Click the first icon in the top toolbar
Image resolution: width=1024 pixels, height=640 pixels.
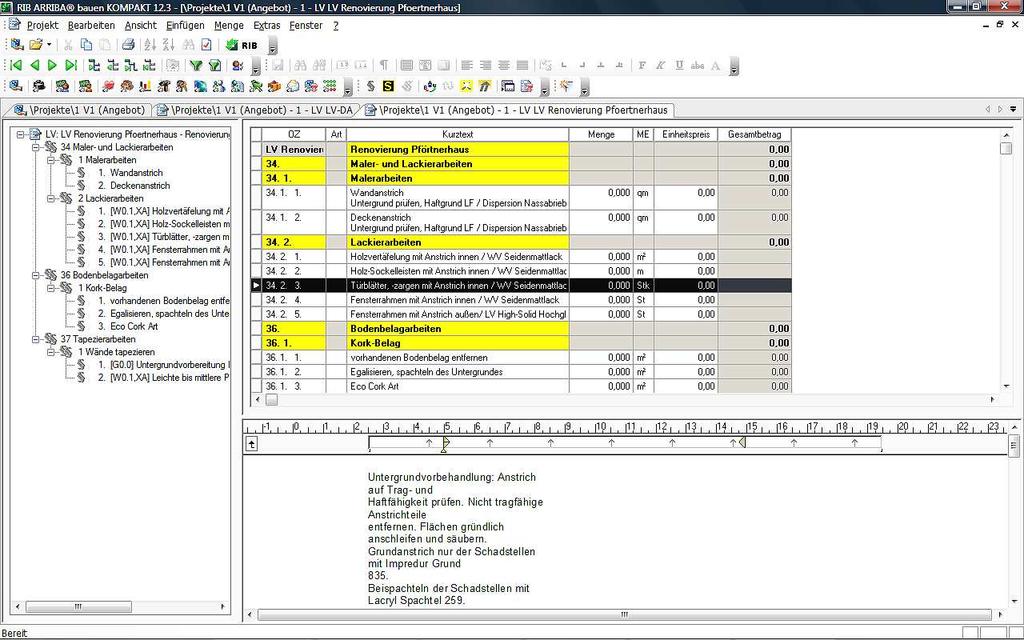click(x=16, y=45)
